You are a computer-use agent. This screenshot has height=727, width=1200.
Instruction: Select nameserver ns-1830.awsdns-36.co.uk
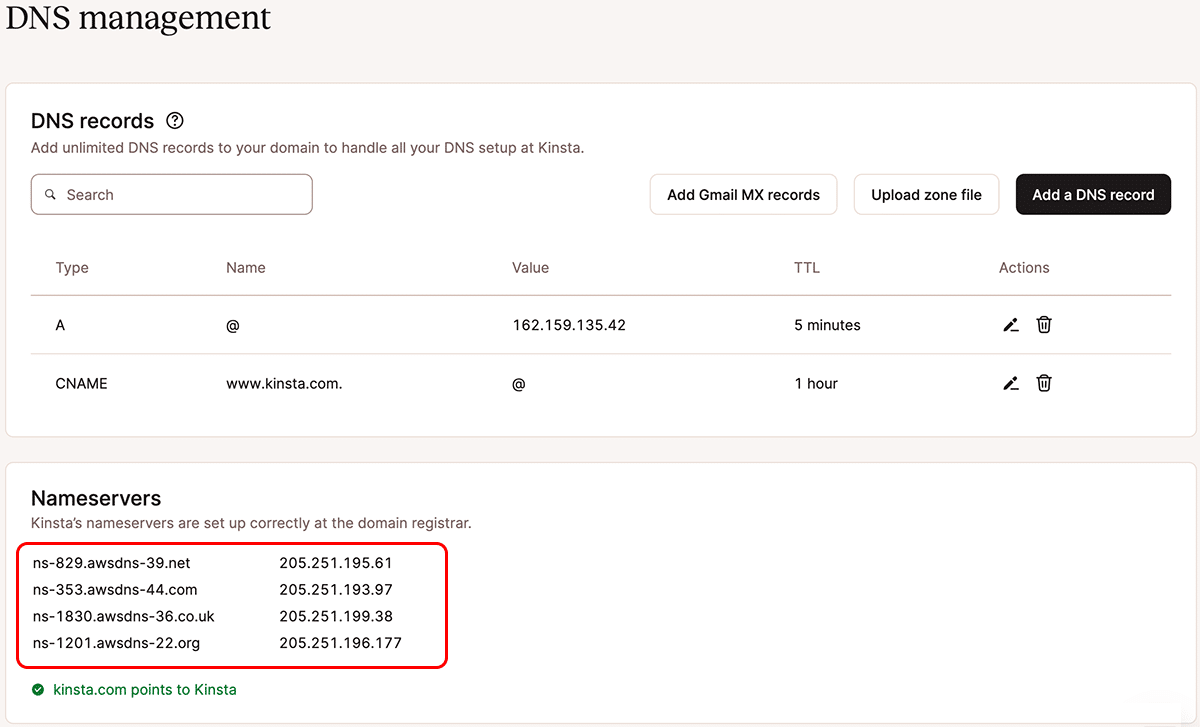point(123,616)
